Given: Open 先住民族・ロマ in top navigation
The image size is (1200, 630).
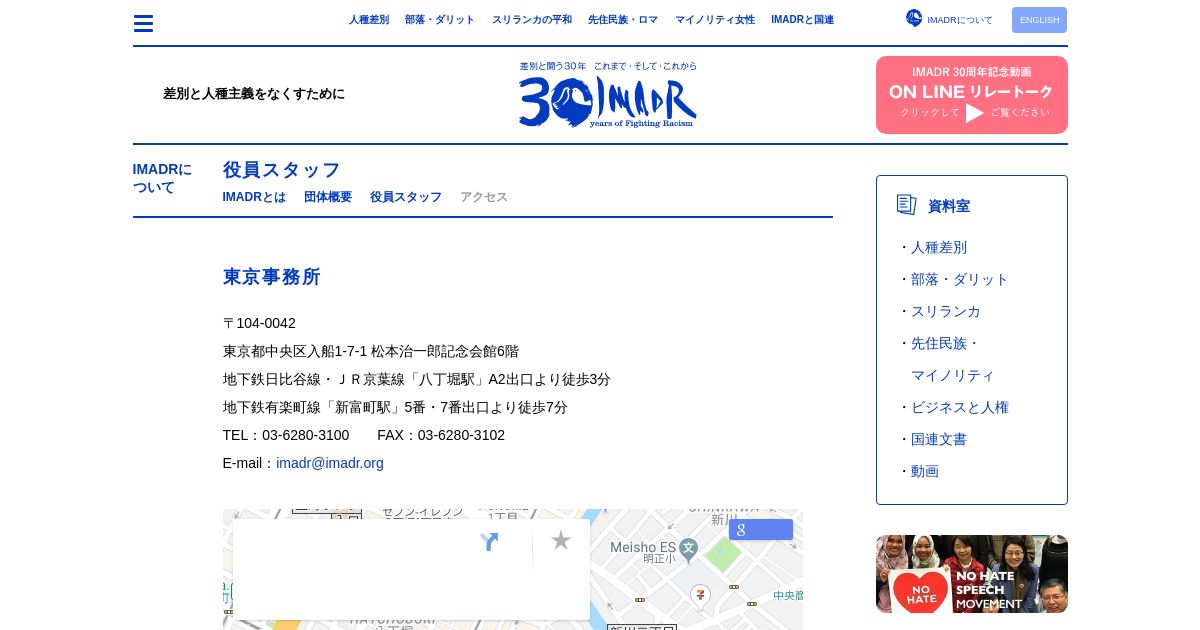Looking at the screenshot, I should click(623, 20).
